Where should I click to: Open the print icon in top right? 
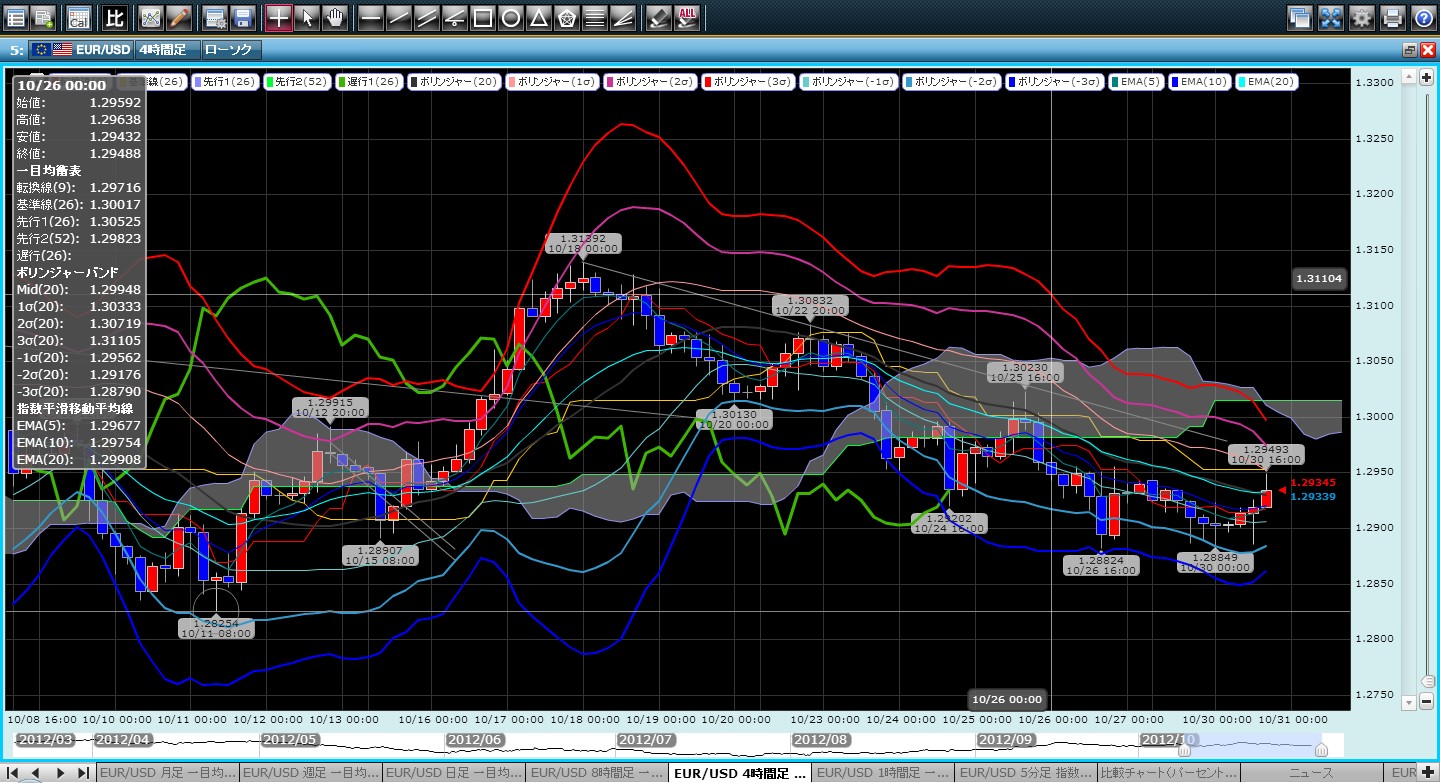[1392, 17]
